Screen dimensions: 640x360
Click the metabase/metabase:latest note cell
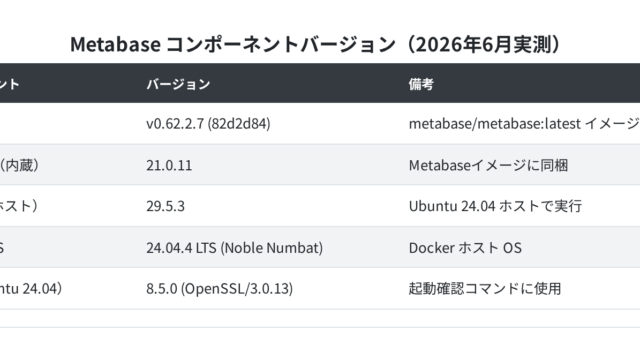pos(524,123)
